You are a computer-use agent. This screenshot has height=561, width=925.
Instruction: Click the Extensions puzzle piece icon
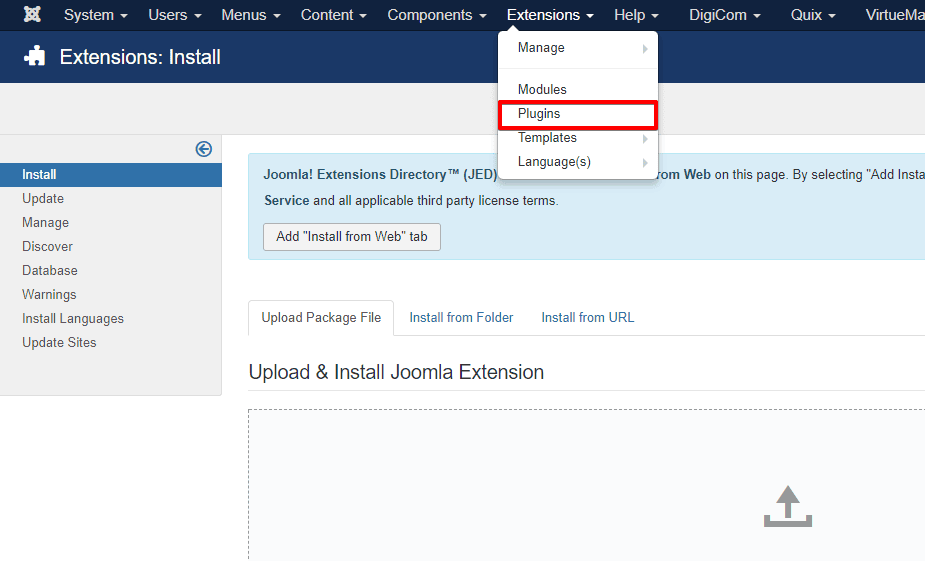coord(35,57)
